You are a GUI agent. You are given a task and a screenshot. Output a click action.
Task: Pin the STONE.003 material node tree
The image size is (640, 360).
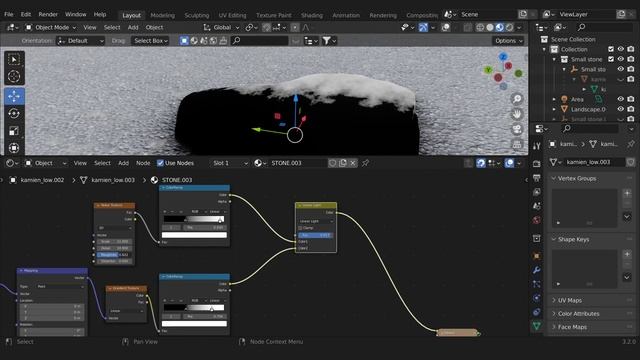(365, 163)
